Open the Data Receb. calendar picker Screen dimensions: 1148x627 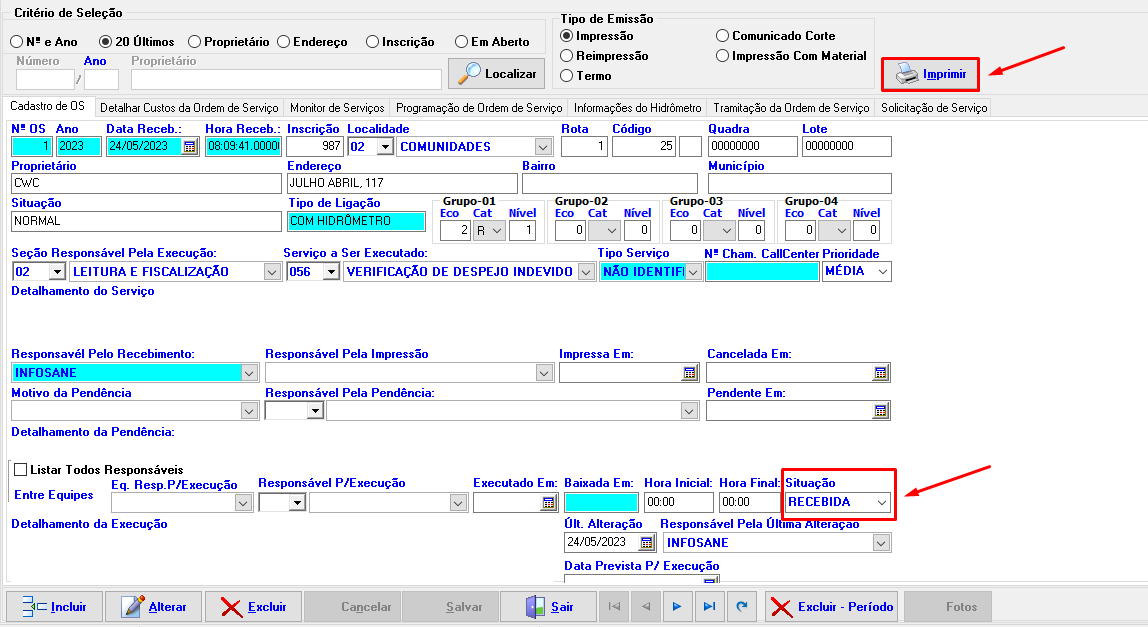coord(189,147)
